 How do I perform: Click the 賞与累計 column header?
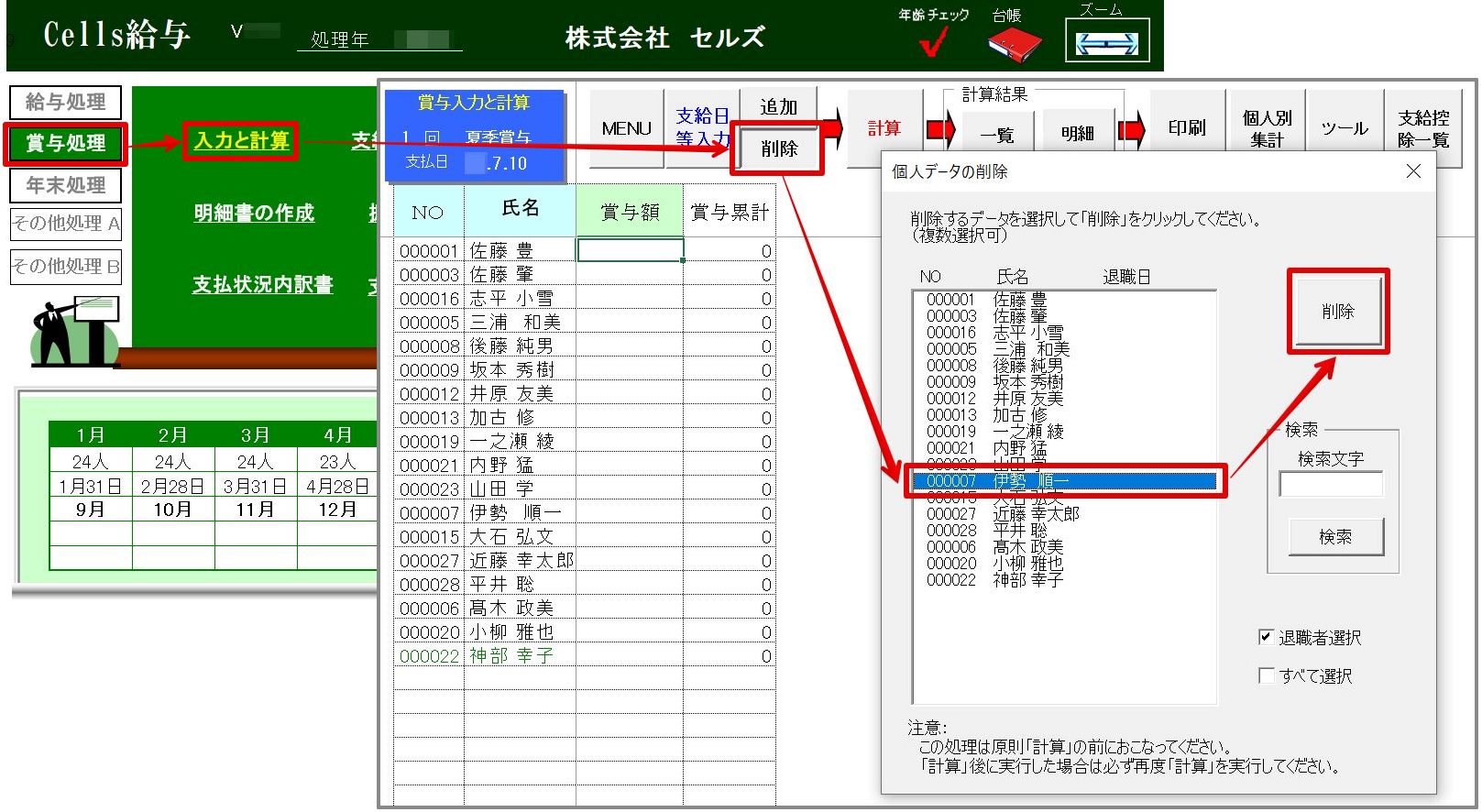(730, 212)
